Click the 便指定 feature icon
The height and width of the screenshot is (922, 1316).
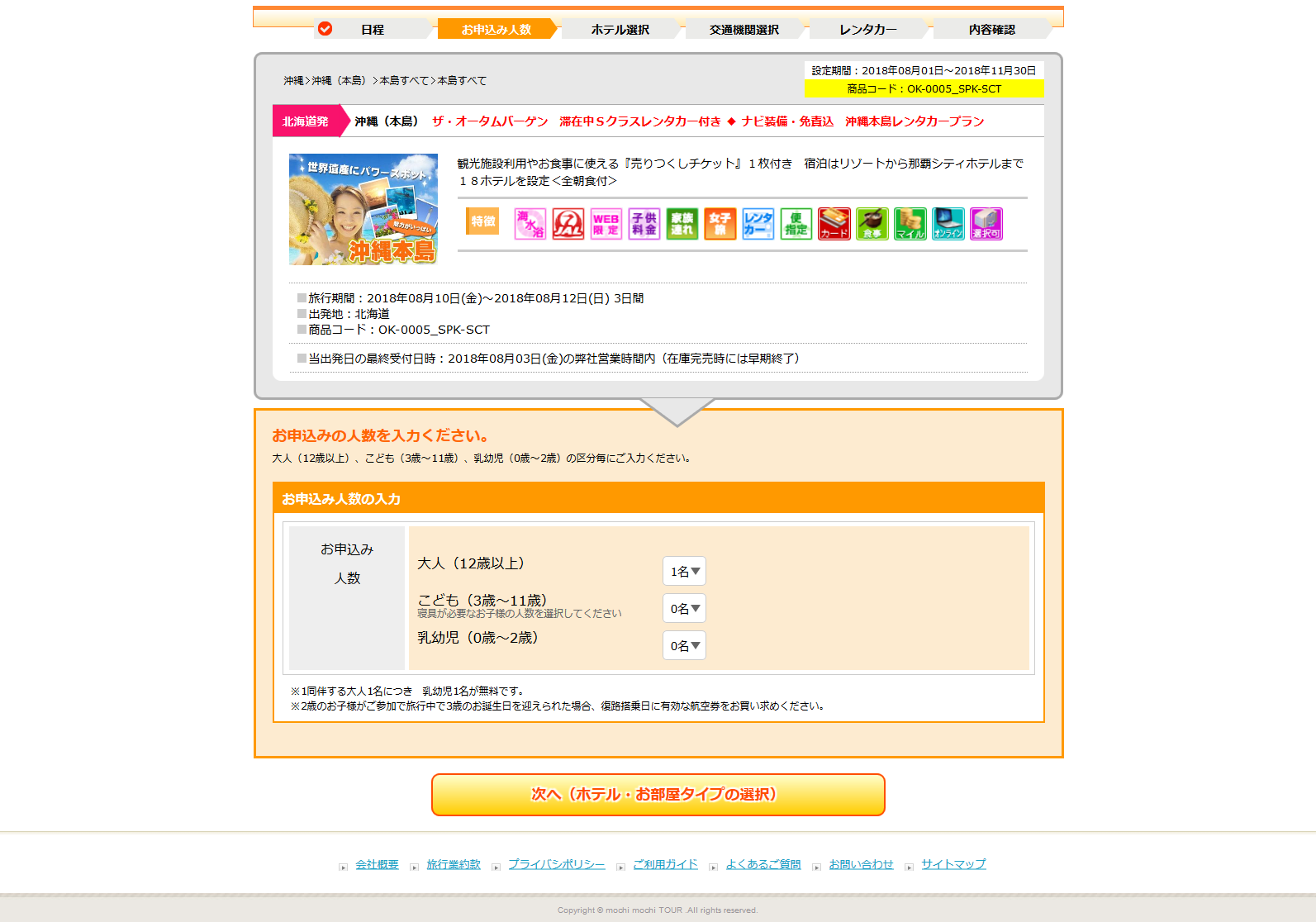tap(796, 224)
